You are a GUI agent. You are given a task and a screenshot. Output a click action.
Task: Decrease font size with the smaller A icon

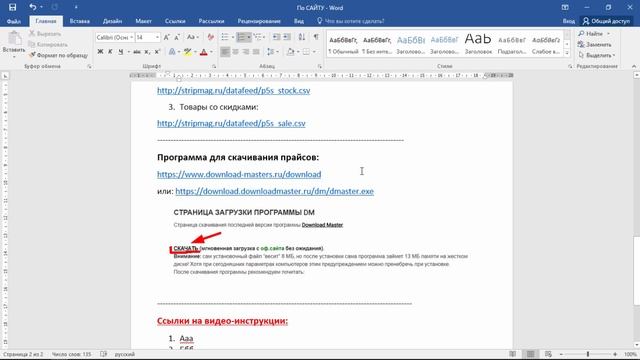177,37
